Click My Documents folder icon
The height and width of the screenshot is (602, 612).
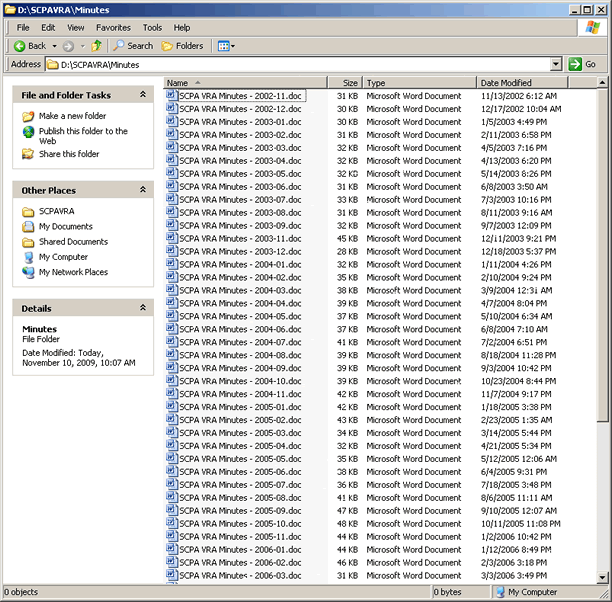click(28, 226)
